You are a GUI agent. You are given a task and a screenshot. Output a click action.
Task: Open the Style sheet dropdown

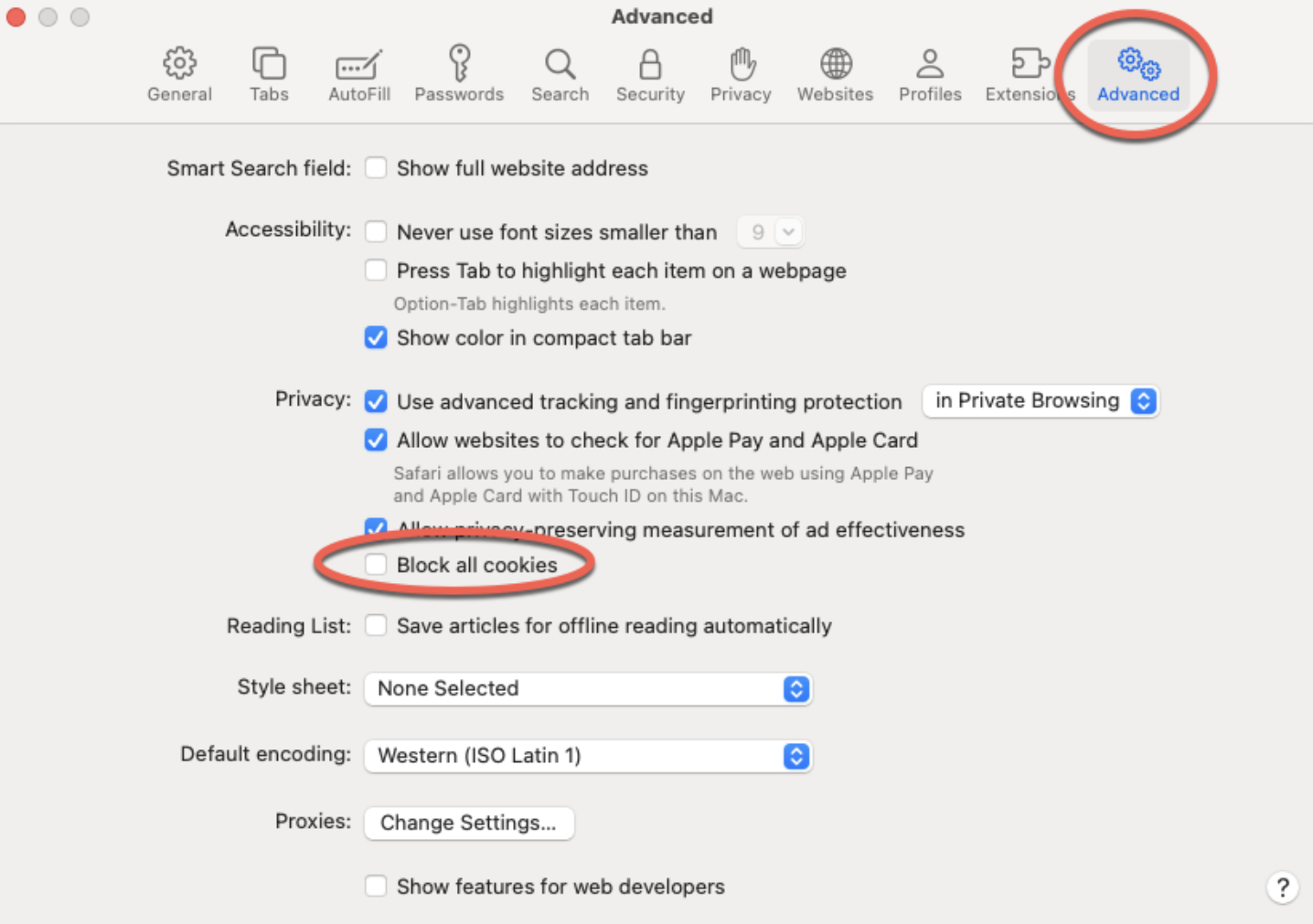(x=588, y=689)
